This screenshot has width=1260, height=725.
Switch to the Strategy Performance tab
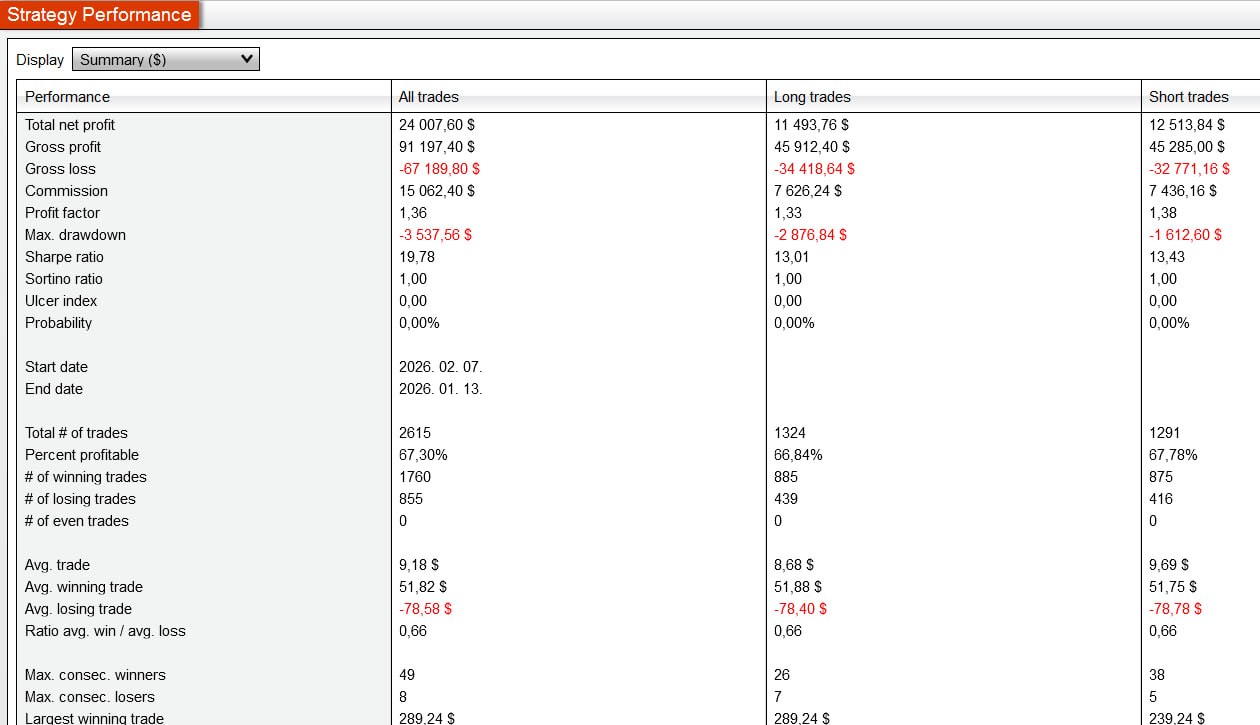[99, 15]
